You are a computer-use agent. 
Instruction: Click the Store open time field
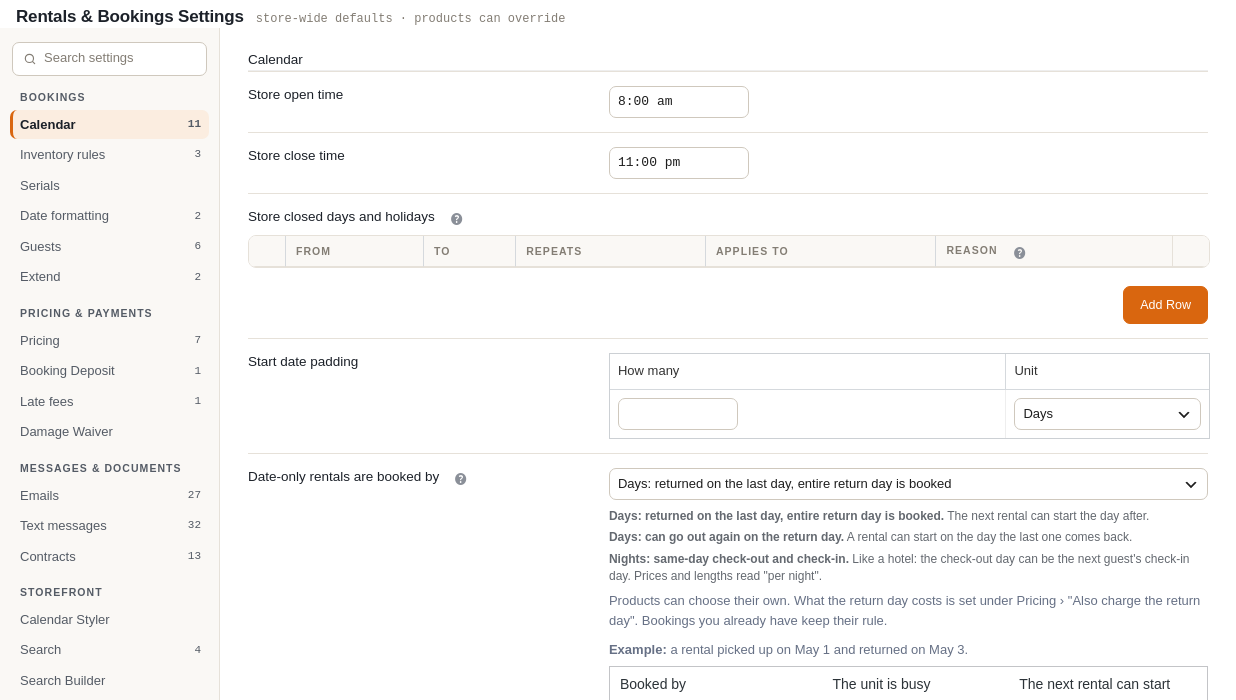(679, 102)
